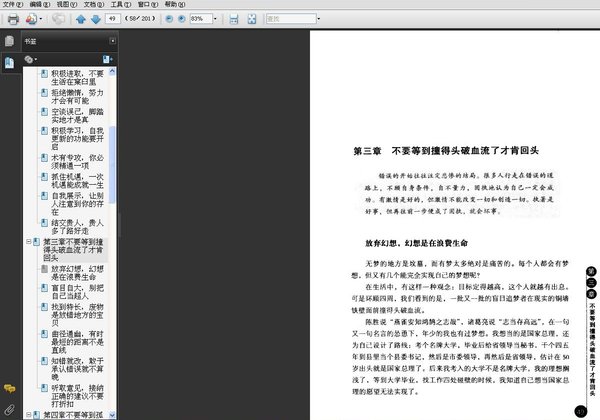Open bookmark 曲径通幽，有时最短的距离不是直线

tap(77, 342)
